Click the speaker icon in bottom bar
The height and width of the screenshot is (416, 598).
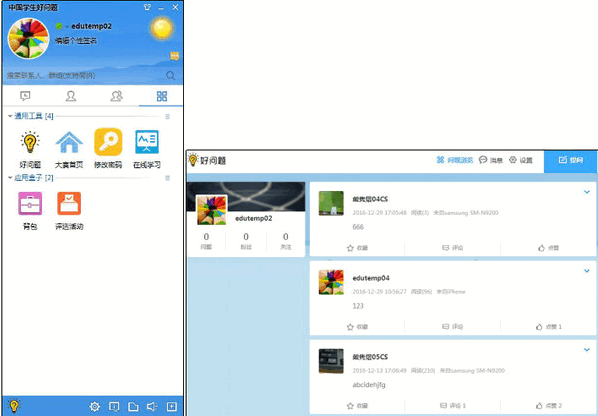tap(152, 406)
